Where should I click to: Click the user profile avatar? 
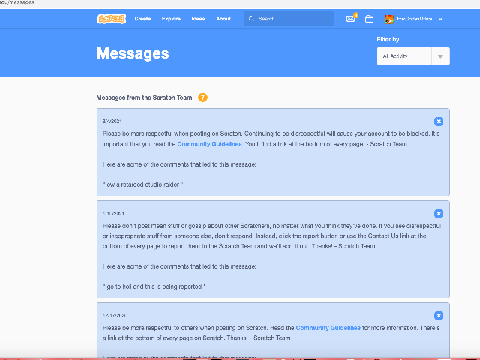click(389, 19)
